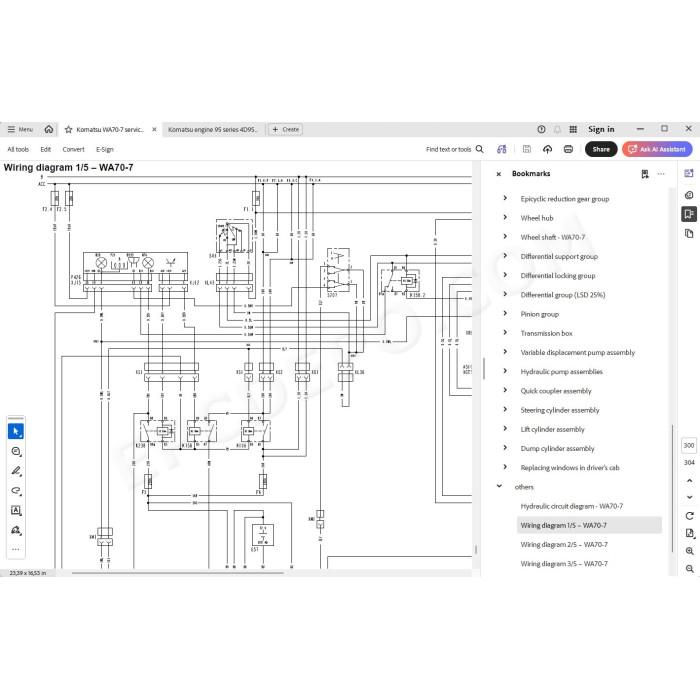The image size is (700, 700).
Task: Open the home icon
Action: pos(49,129)
